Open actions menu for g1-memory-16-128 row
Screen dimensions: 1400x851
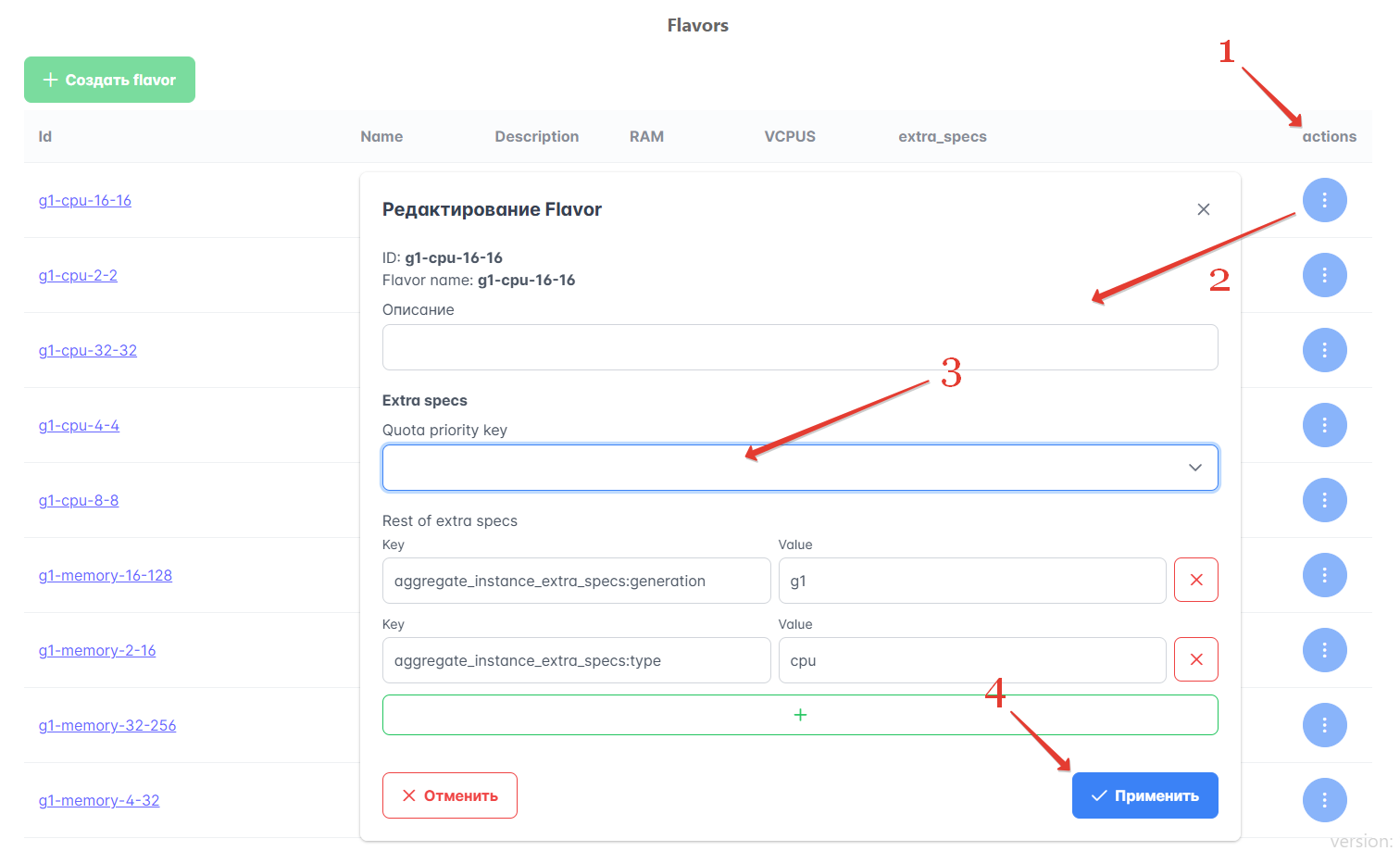[1324, 575]
